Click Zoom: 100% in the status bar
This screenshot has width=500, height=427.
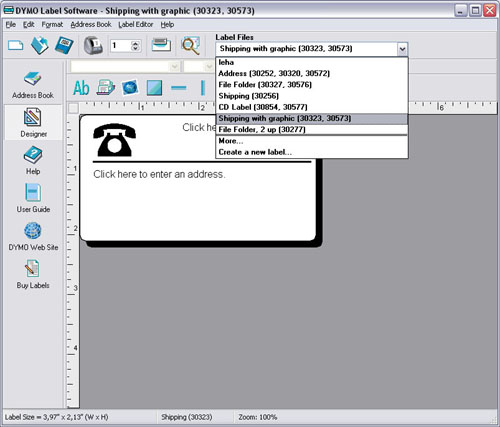[x=258, y=417]
